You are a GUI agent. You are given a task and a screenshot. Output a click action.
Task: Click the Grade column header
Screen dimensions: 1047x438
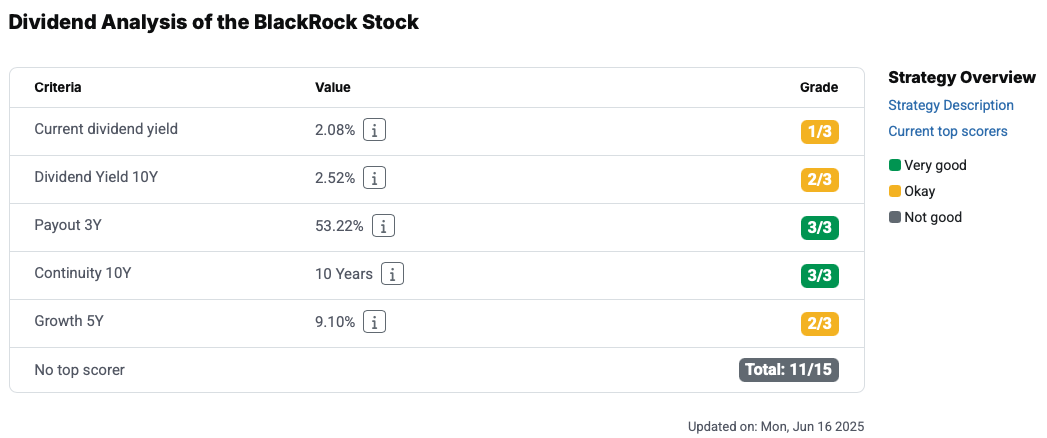pos(819,87)
